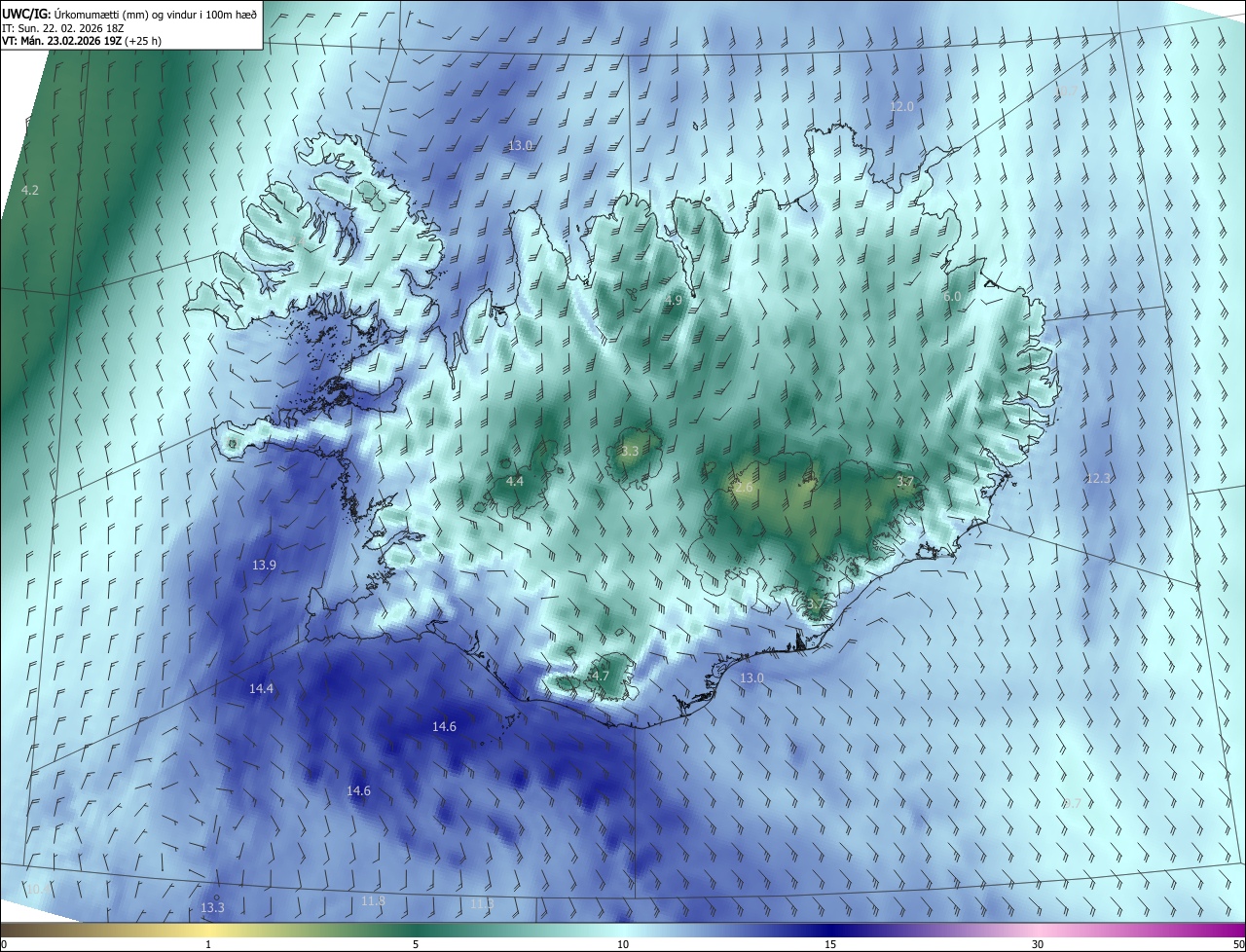The height and width of the screenshot is (952, 1246).
Task: Click the 14.4 value label southwest of Reykjanes
Action: (261, 688)
